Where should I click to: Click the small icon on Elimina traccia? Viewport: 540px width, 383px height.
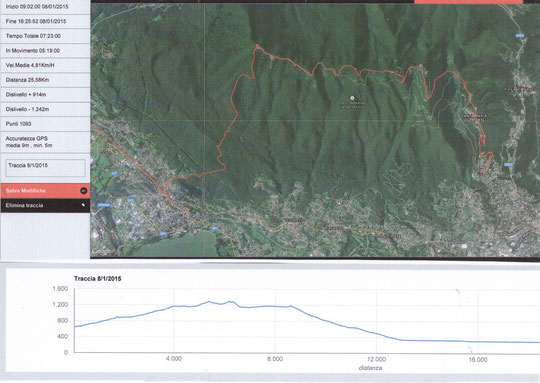coord(83,205)
